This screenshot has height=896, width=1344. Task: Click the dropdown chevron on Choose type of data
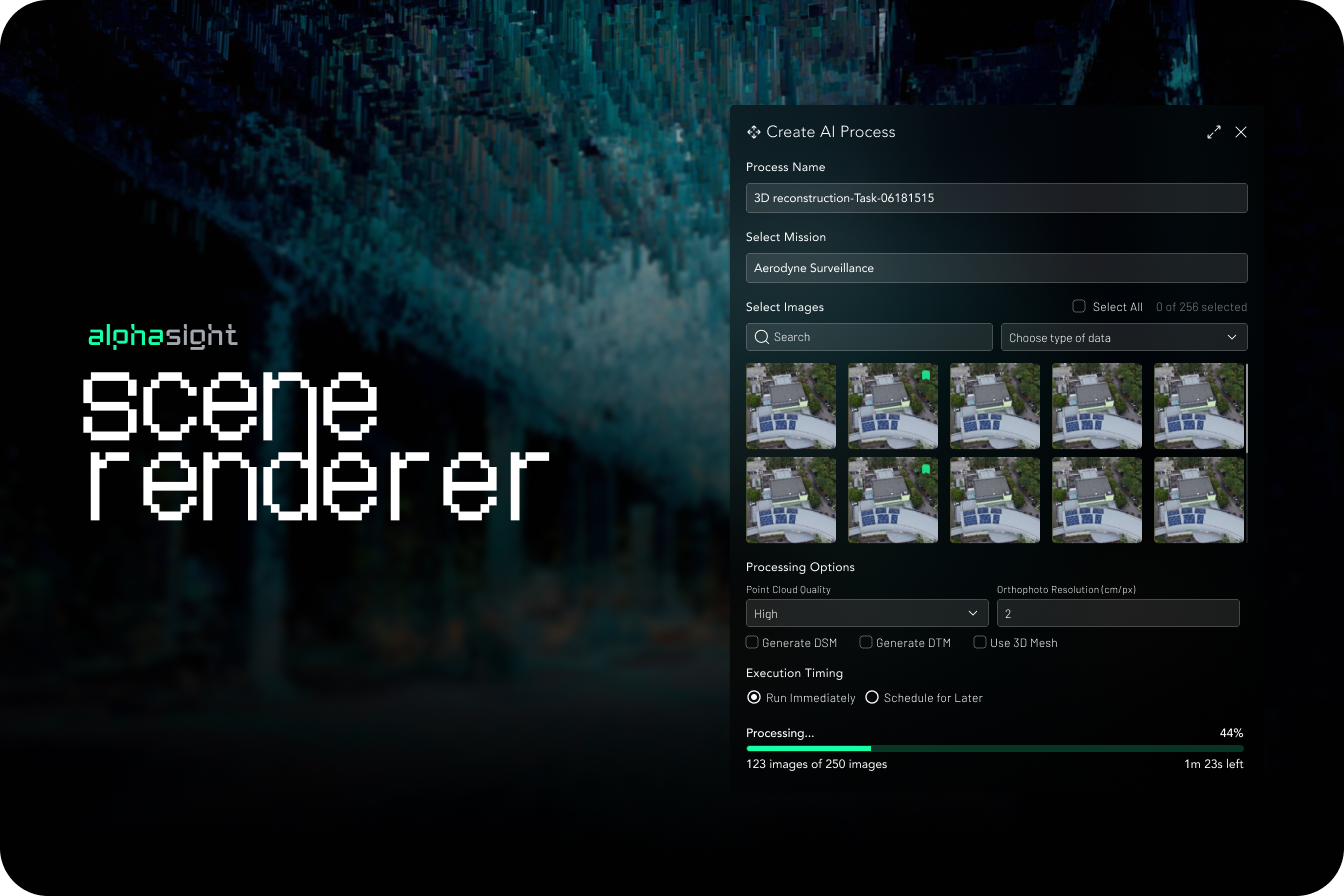coord(1232,337)
